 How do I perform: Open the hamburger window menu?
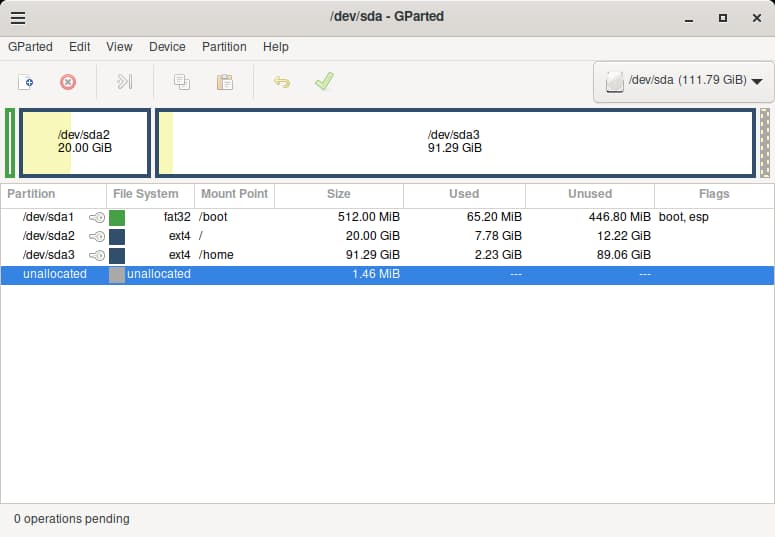[x=18, y=18]
